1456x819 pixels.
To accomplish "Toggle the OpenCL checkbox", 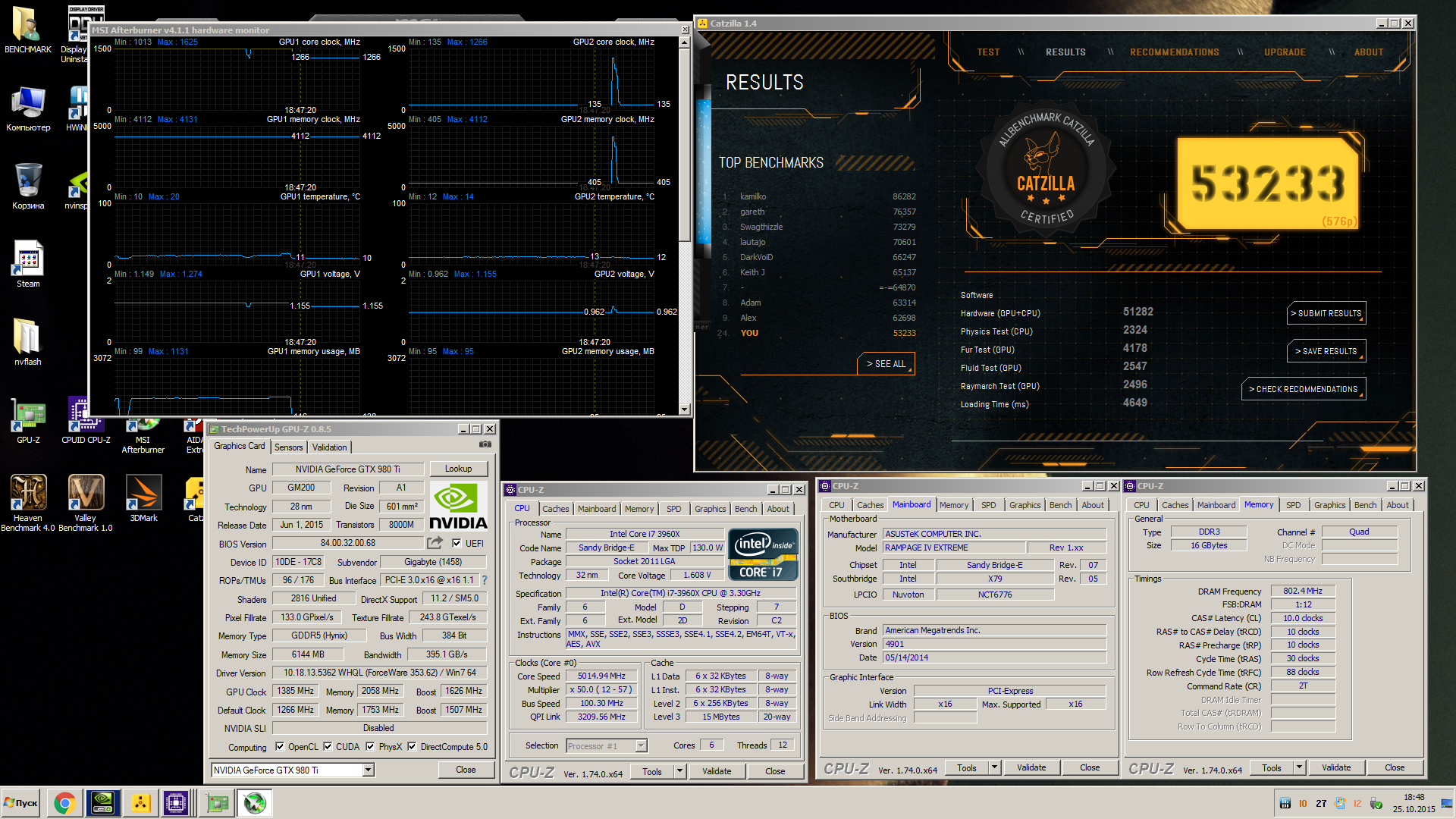I will click(280, 746).
